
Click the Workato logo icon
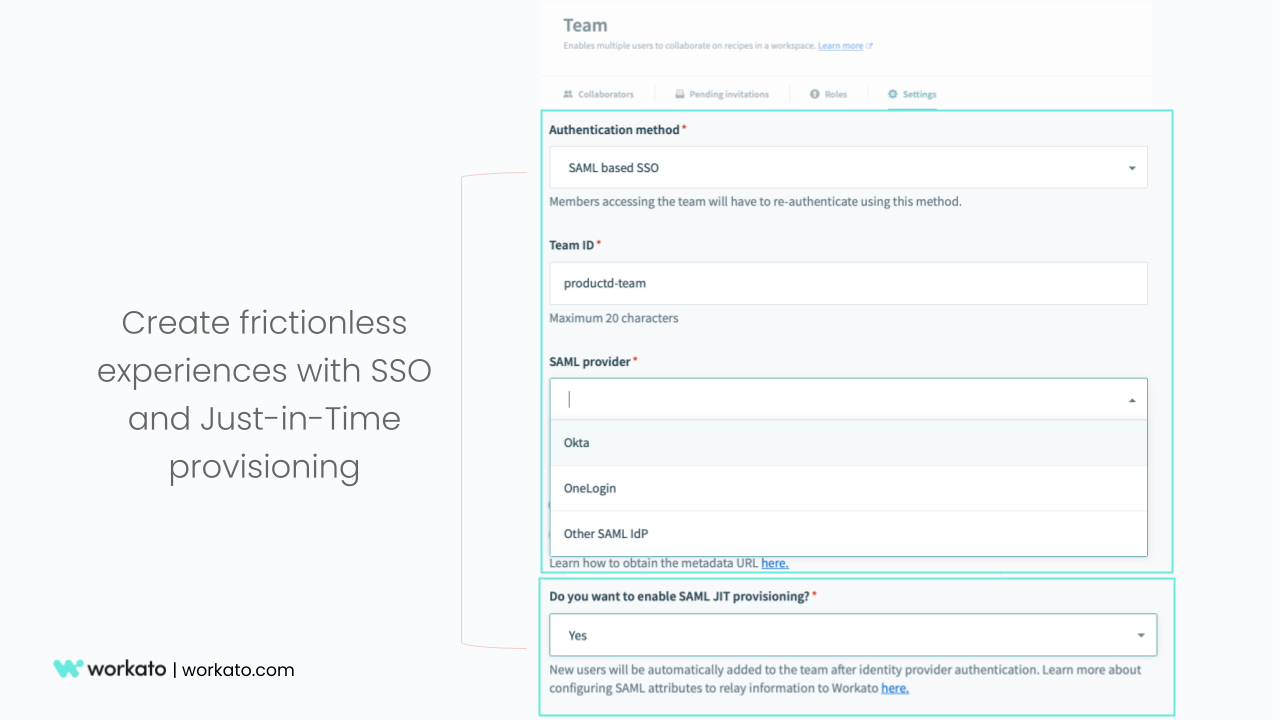pos(68,669)
